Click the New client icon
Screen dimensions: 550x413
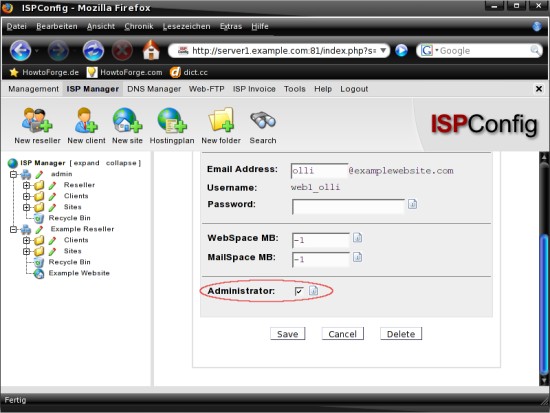86,120
